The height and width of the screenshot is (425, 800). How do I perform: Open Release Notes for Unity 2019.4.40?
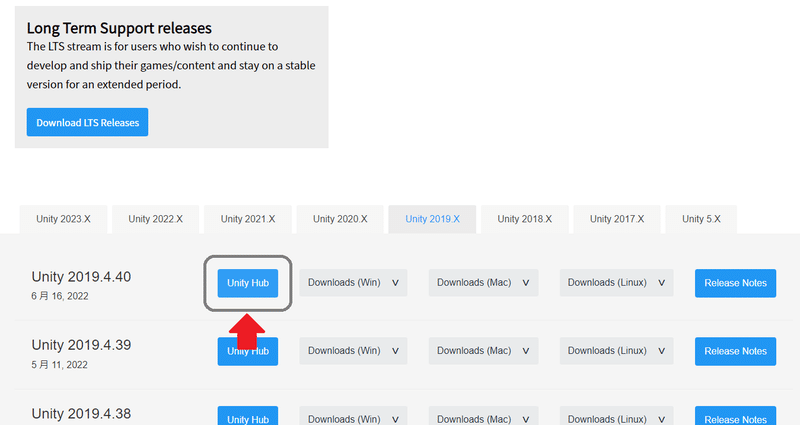(735, 283)
